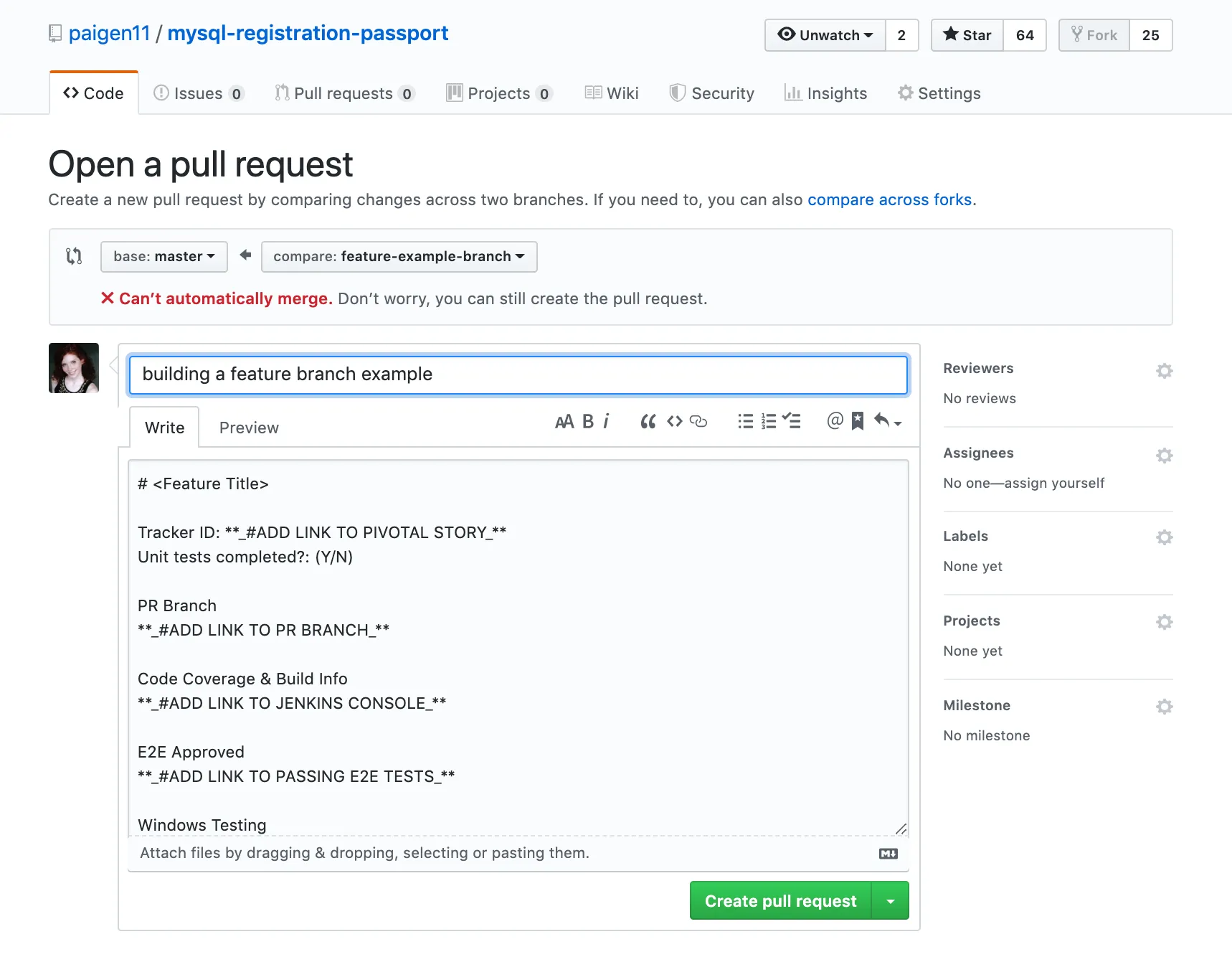This screenshot has width=1232, height=957.
Task: Open the compare branch selector
Action: click(x=399, y=256)
